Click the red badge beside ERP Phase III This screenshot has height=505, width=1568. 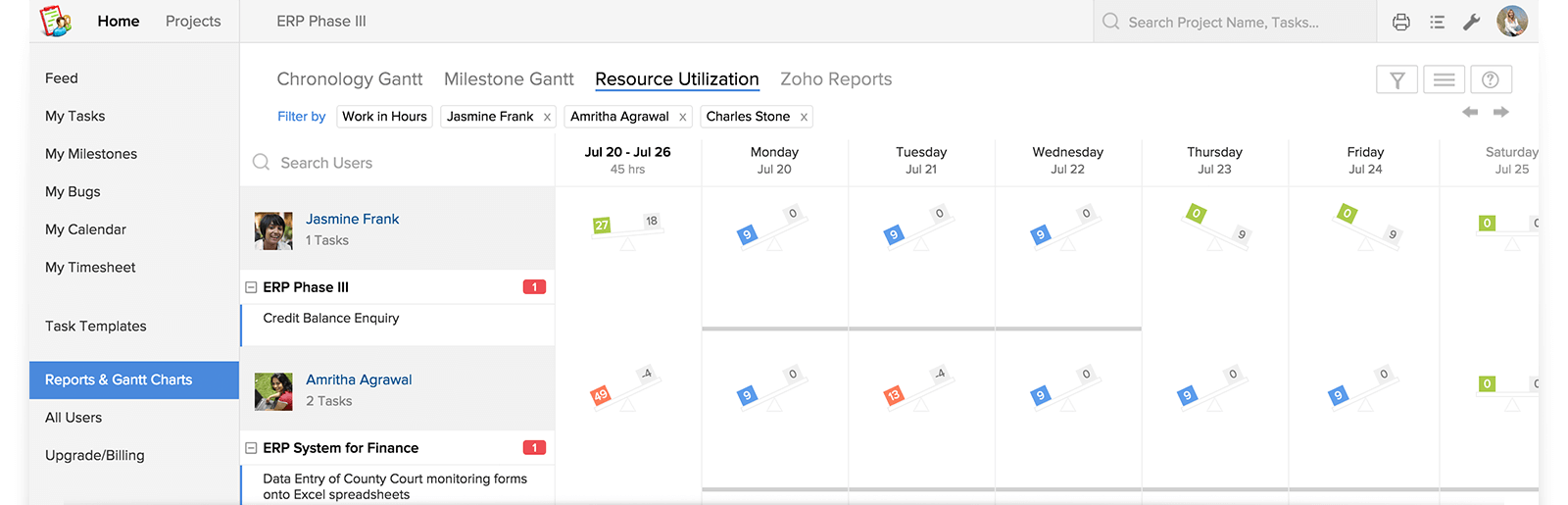coord(534,287)
